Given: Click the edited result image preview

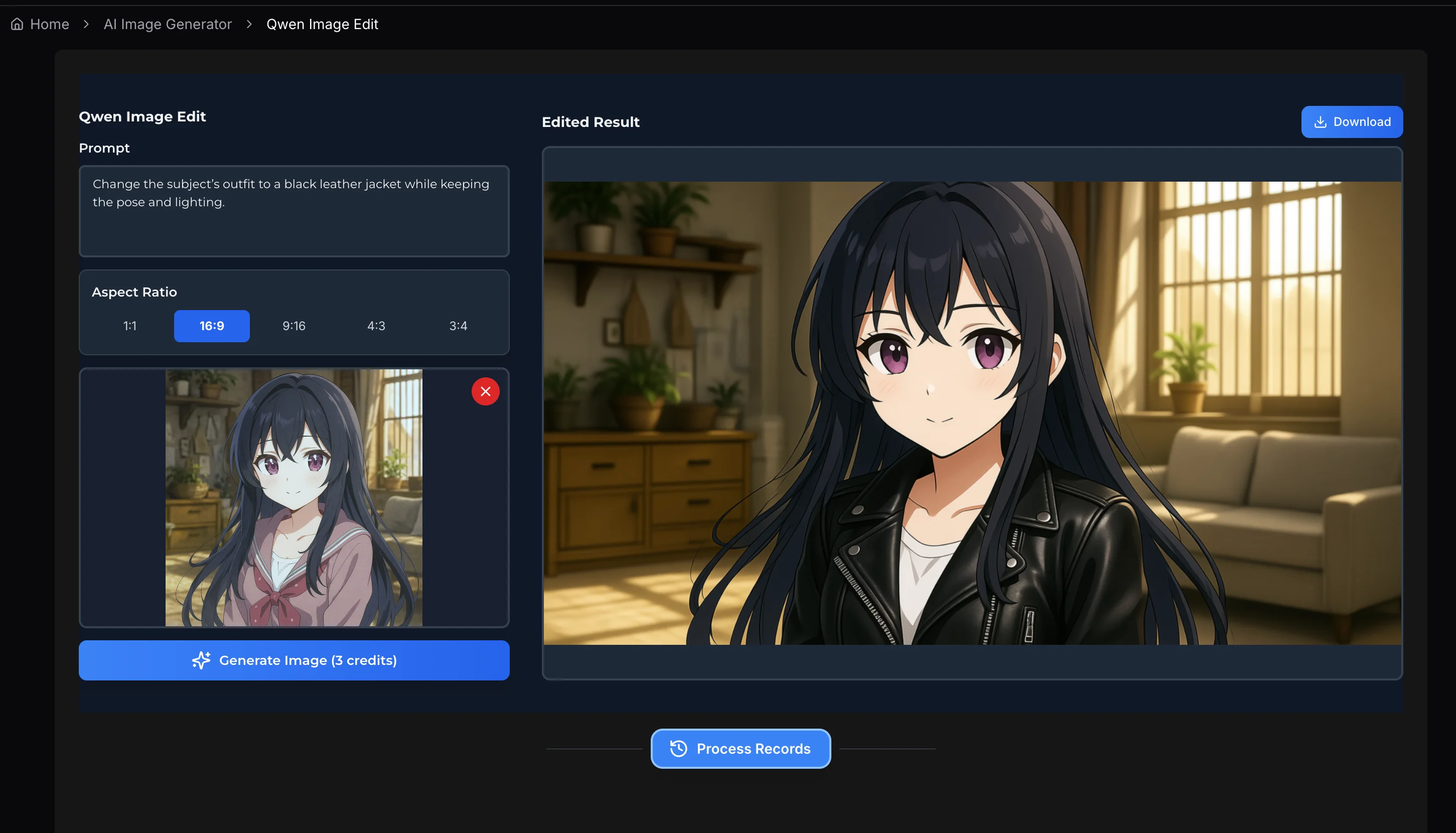Looking at the screenshot, I should [x=972, y=413].
